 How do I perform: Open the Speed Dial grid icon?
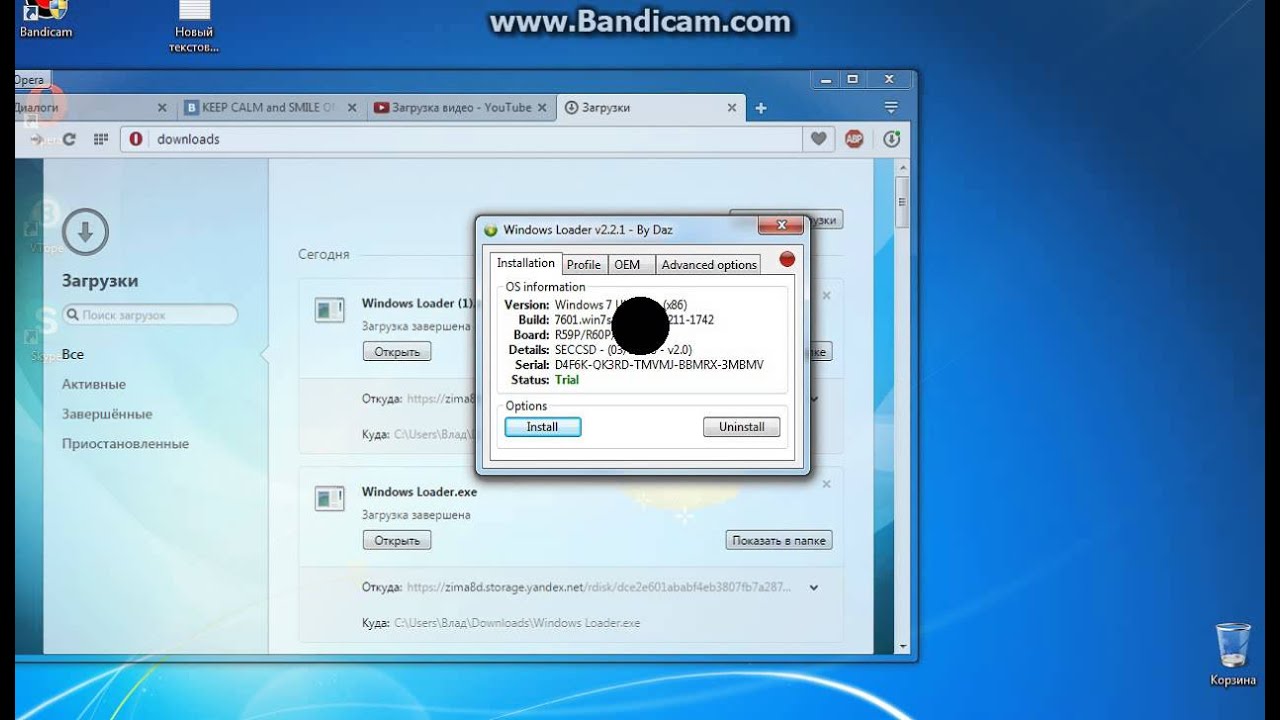point(100,139)
